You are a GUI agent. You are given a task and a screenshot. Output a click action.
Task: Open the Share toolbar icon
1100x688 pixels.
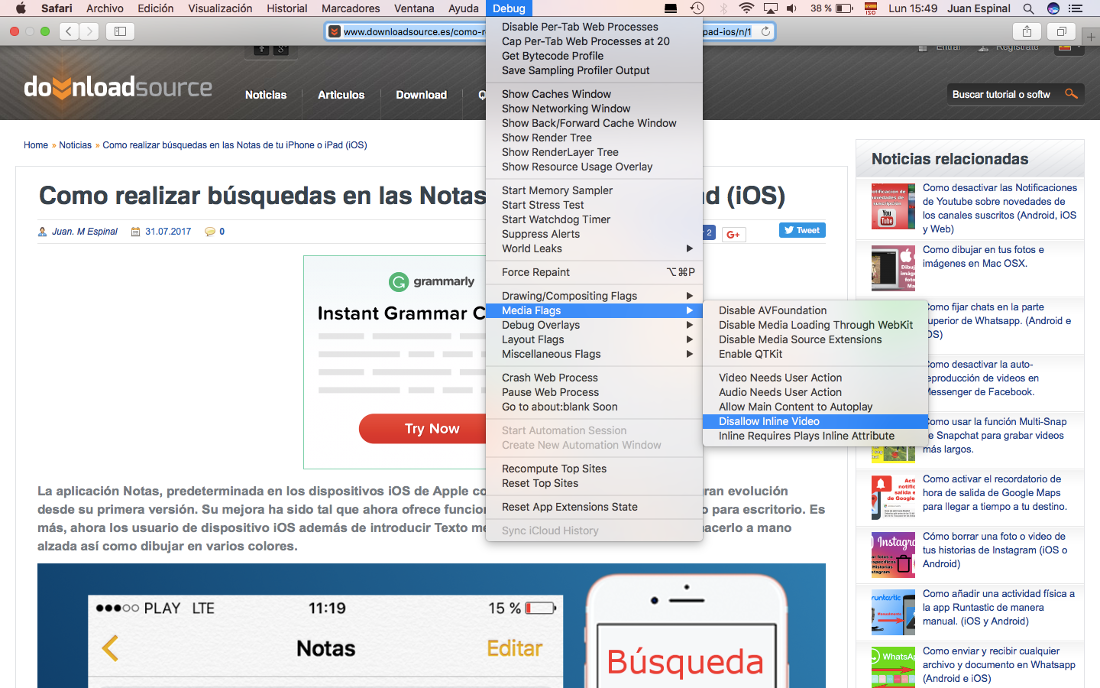tap(1027, 31)
